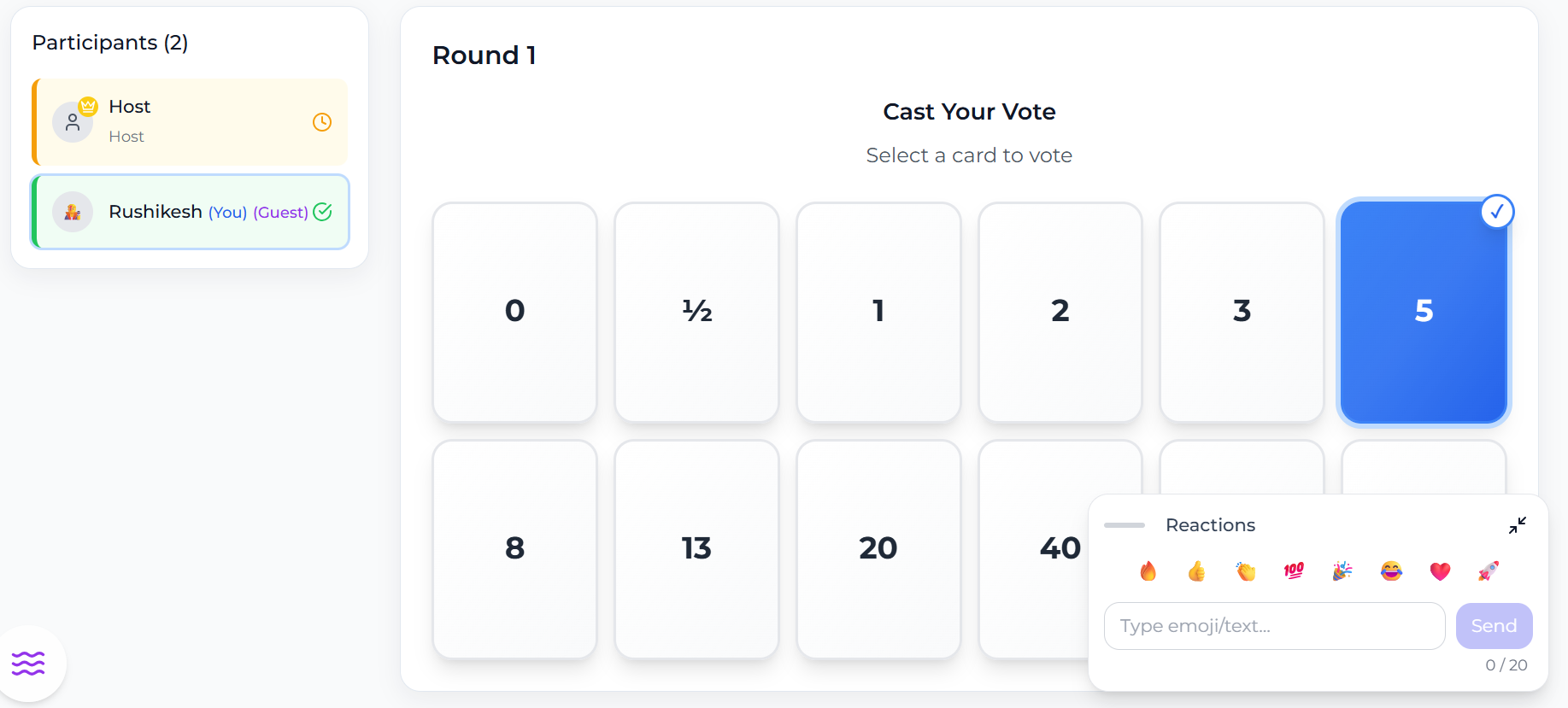
Task: Pick the 20 vote card
Action: pos(878,548)
